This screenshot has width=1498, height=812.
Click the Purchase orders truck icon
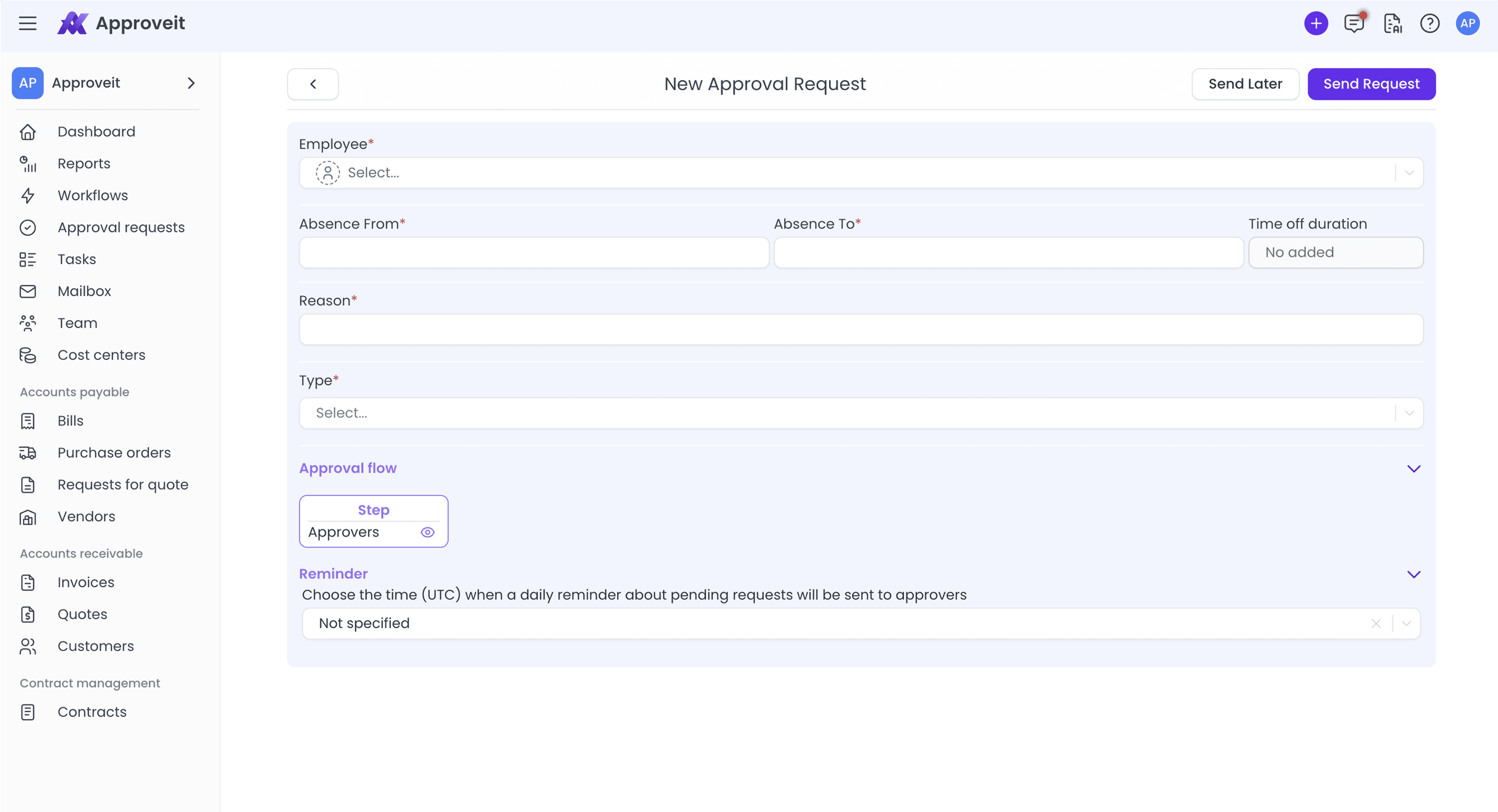(x=27, y=452)
